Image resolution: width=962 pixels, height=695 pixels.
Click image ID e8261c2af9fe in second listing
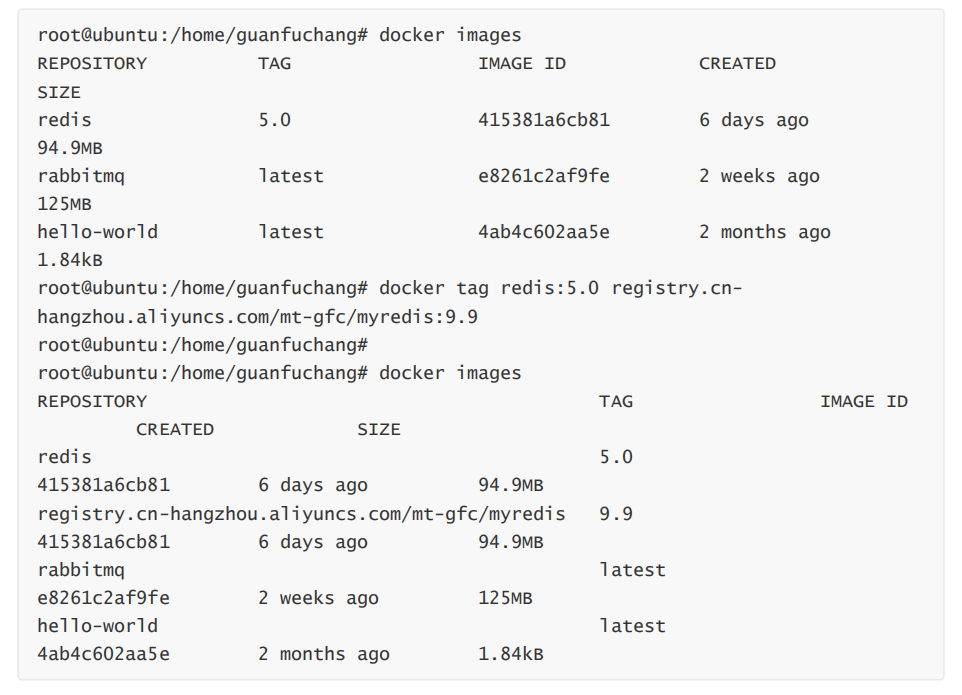coord(103,598)
